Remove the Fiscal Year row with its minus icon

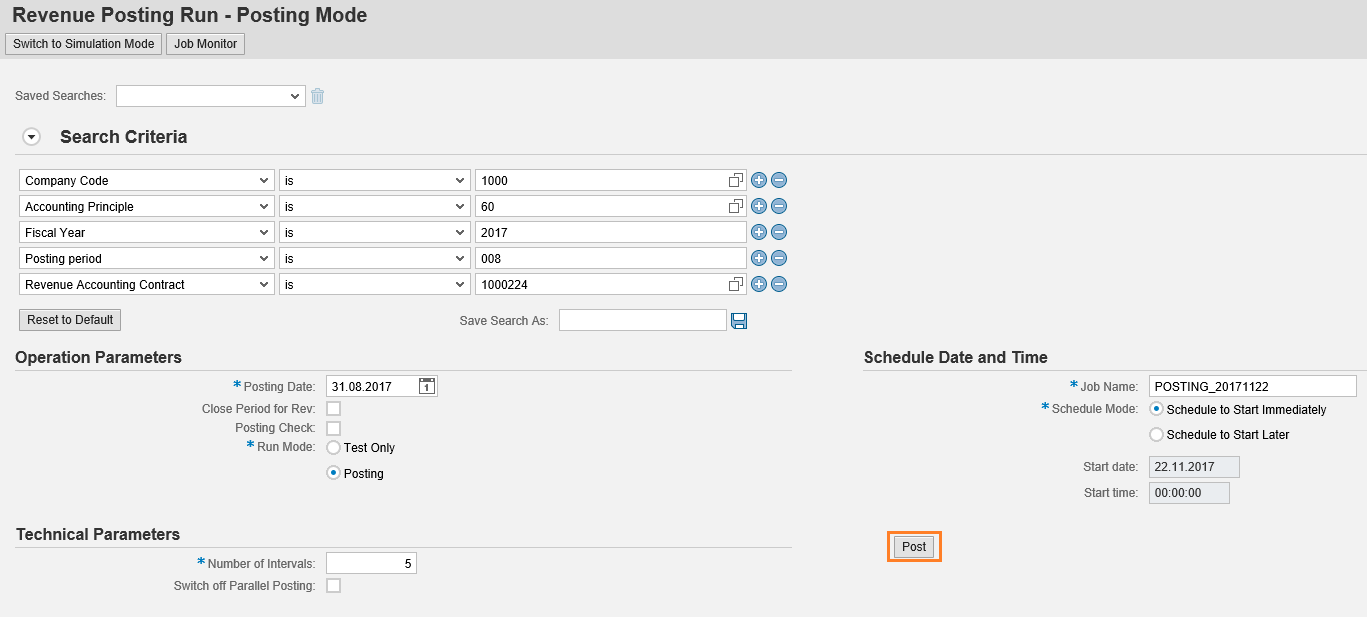(778, 231)
